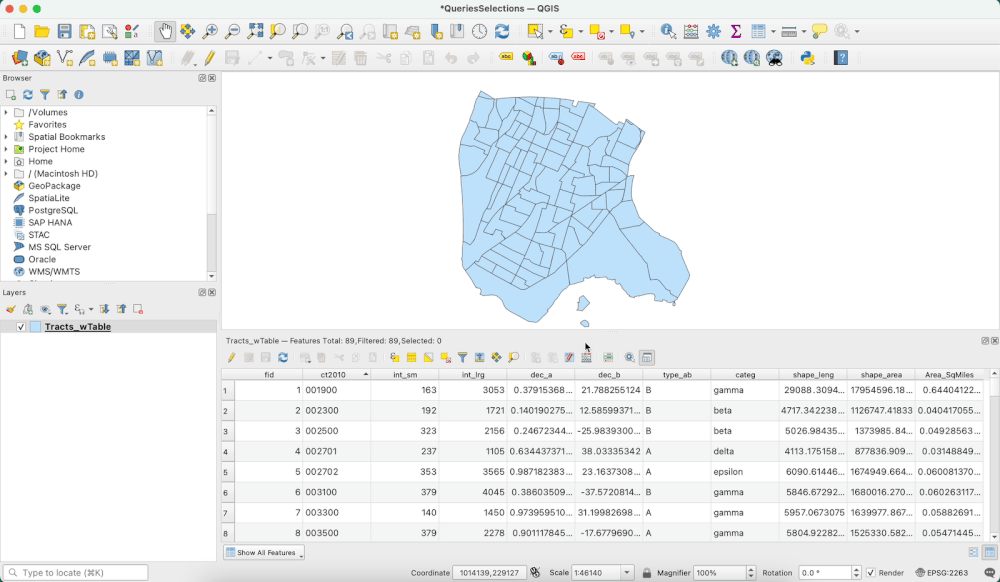
Task: Click the filter funnel in attribute table toolbar
Action: 462,358
